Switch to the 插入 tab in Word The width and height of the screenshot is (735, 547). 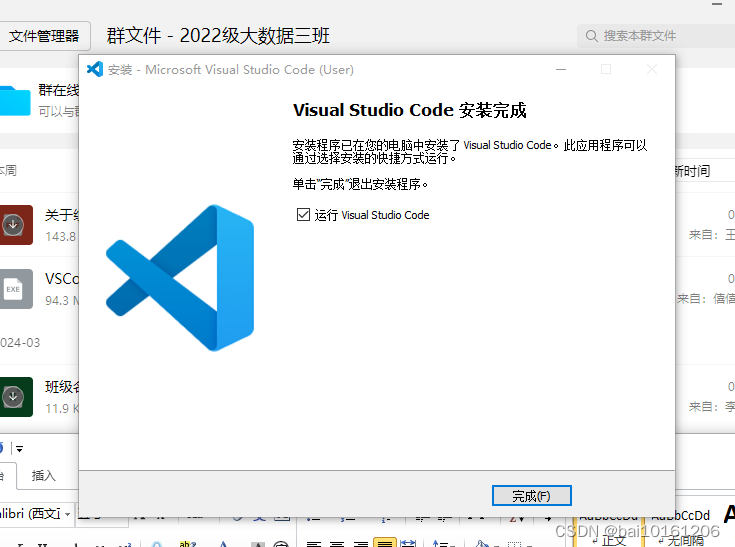click(x=44, y=476)
